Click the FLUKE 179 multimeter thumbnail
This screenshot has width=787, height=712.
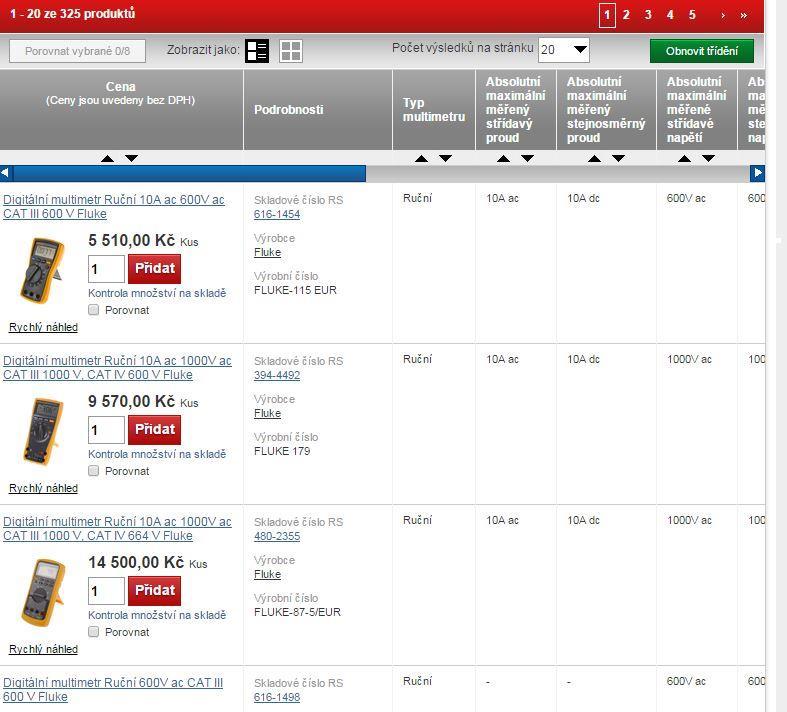click(43, 431)
